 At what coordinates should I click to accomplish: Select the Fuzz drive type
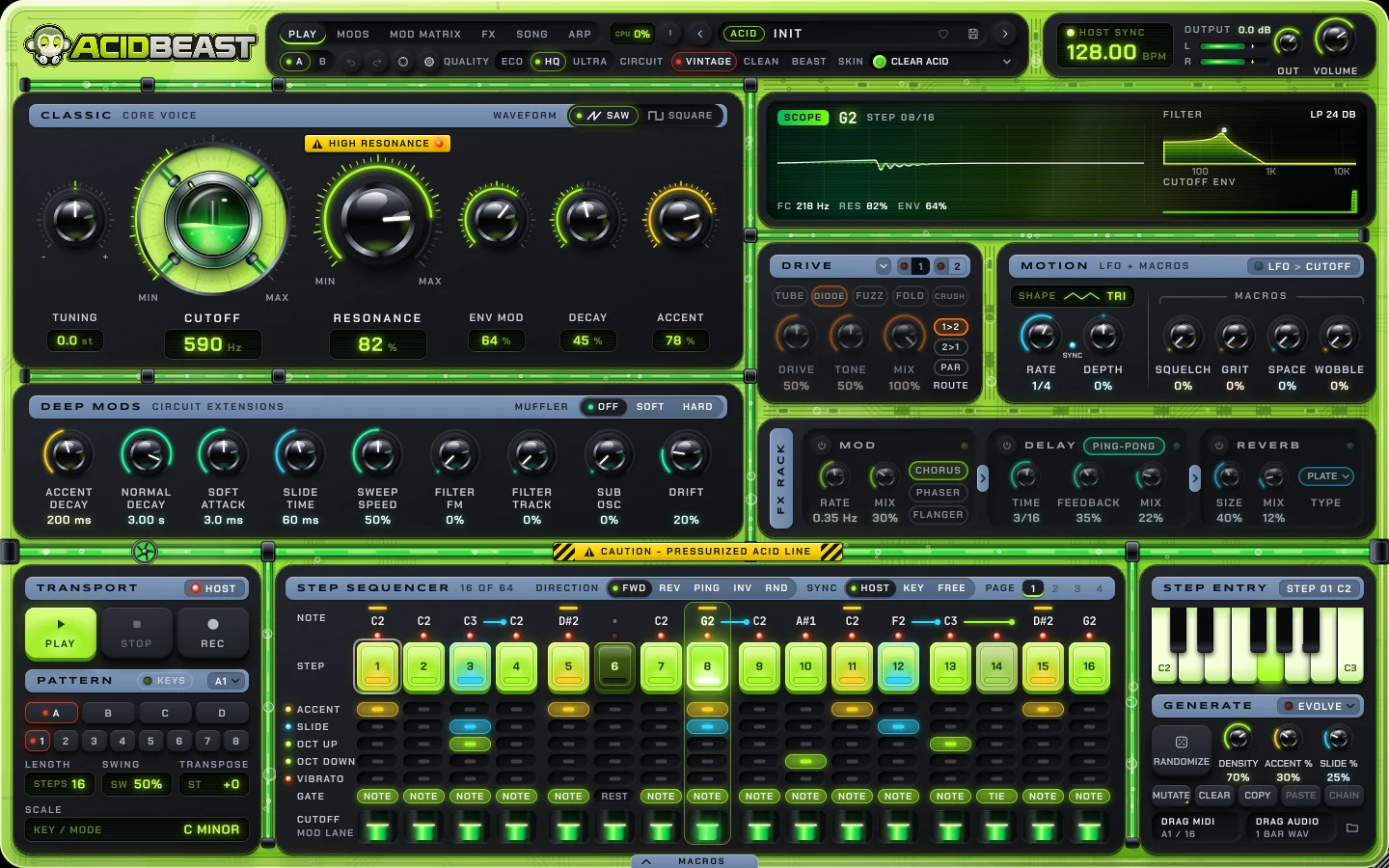(869, 296)
